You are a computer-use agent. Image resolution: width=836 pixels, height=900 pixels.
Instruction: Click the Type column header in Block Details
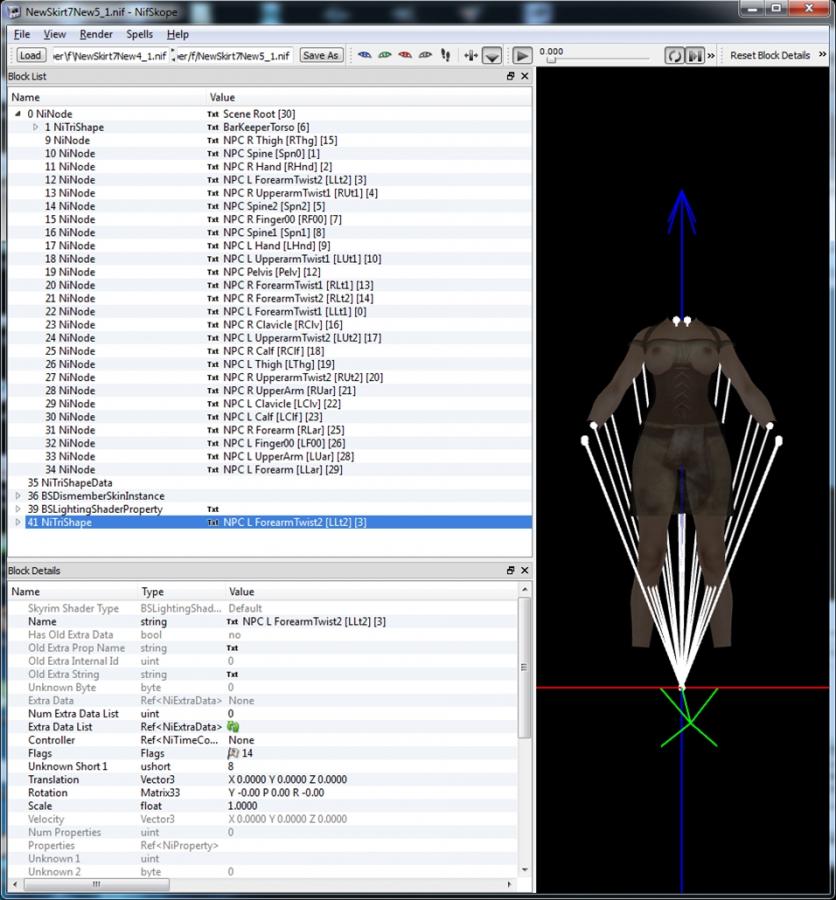181,591
